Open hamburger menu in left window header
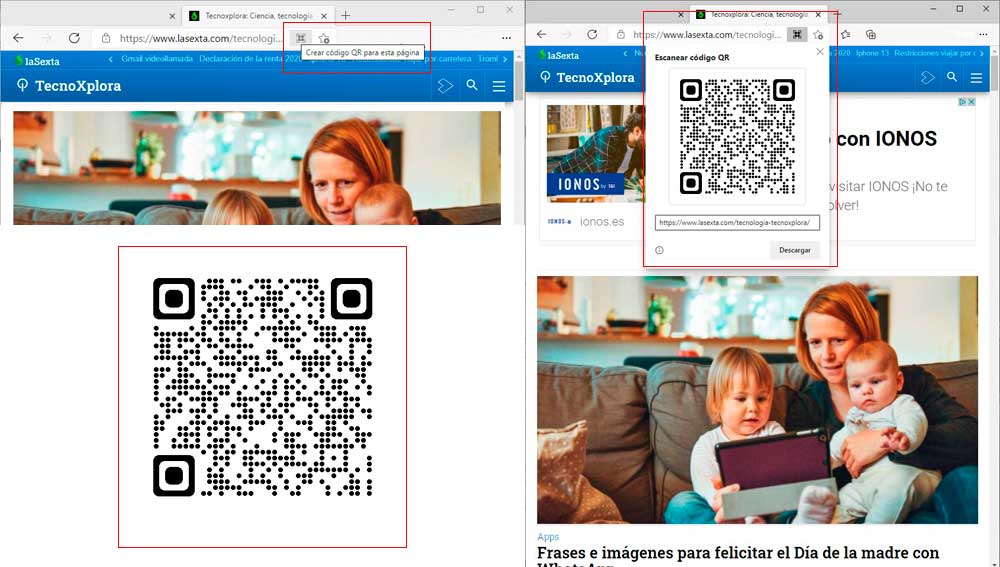The height and width of the screenshot is (567, 1000). pos(499,85)
